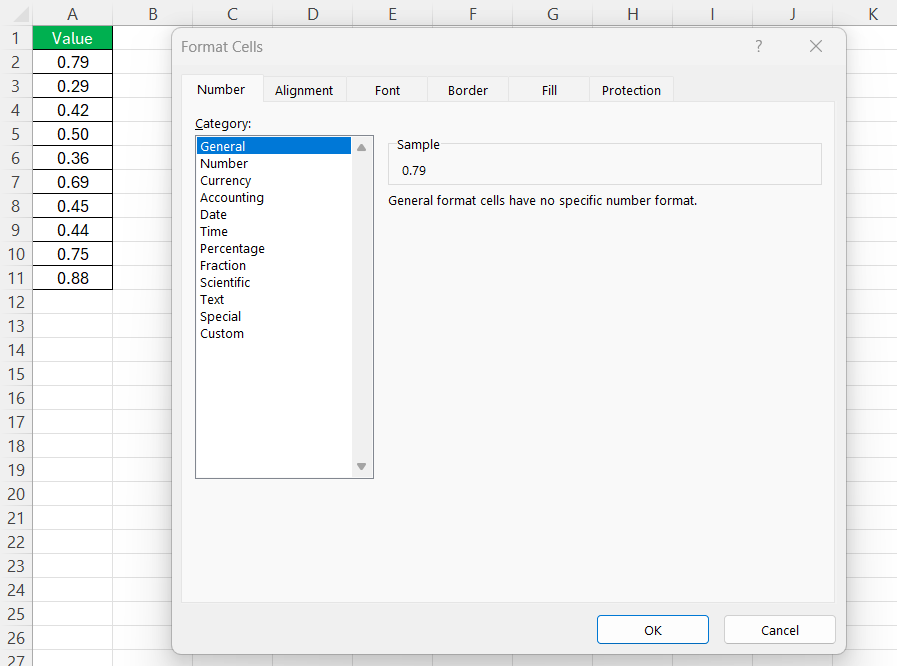This screenshot has height=666, width=897.
Task: Select cell containing 0.36
Action: [73, 158]
